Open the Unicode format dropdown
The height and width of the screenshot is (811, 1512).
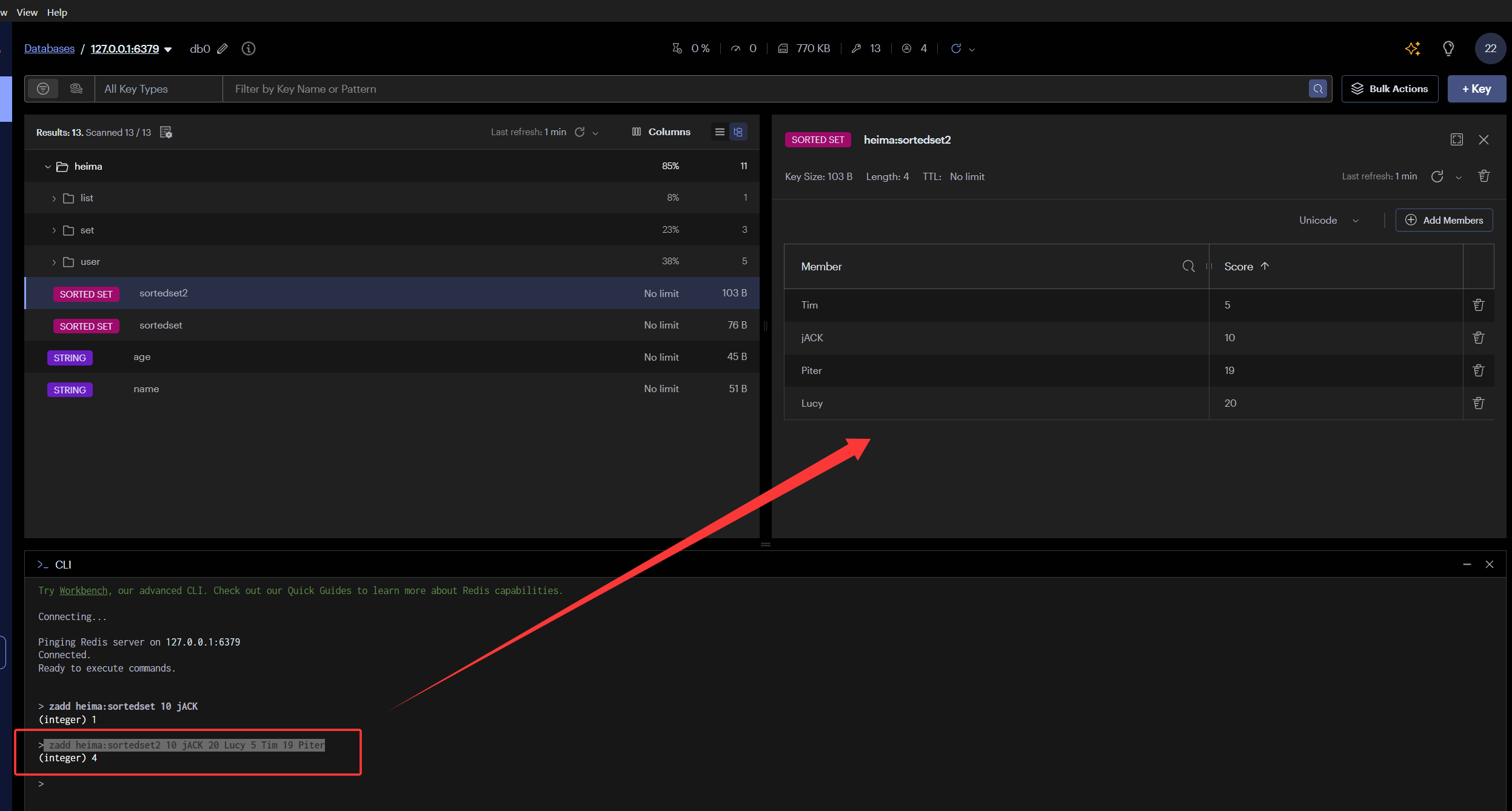tap(1329, 221)
